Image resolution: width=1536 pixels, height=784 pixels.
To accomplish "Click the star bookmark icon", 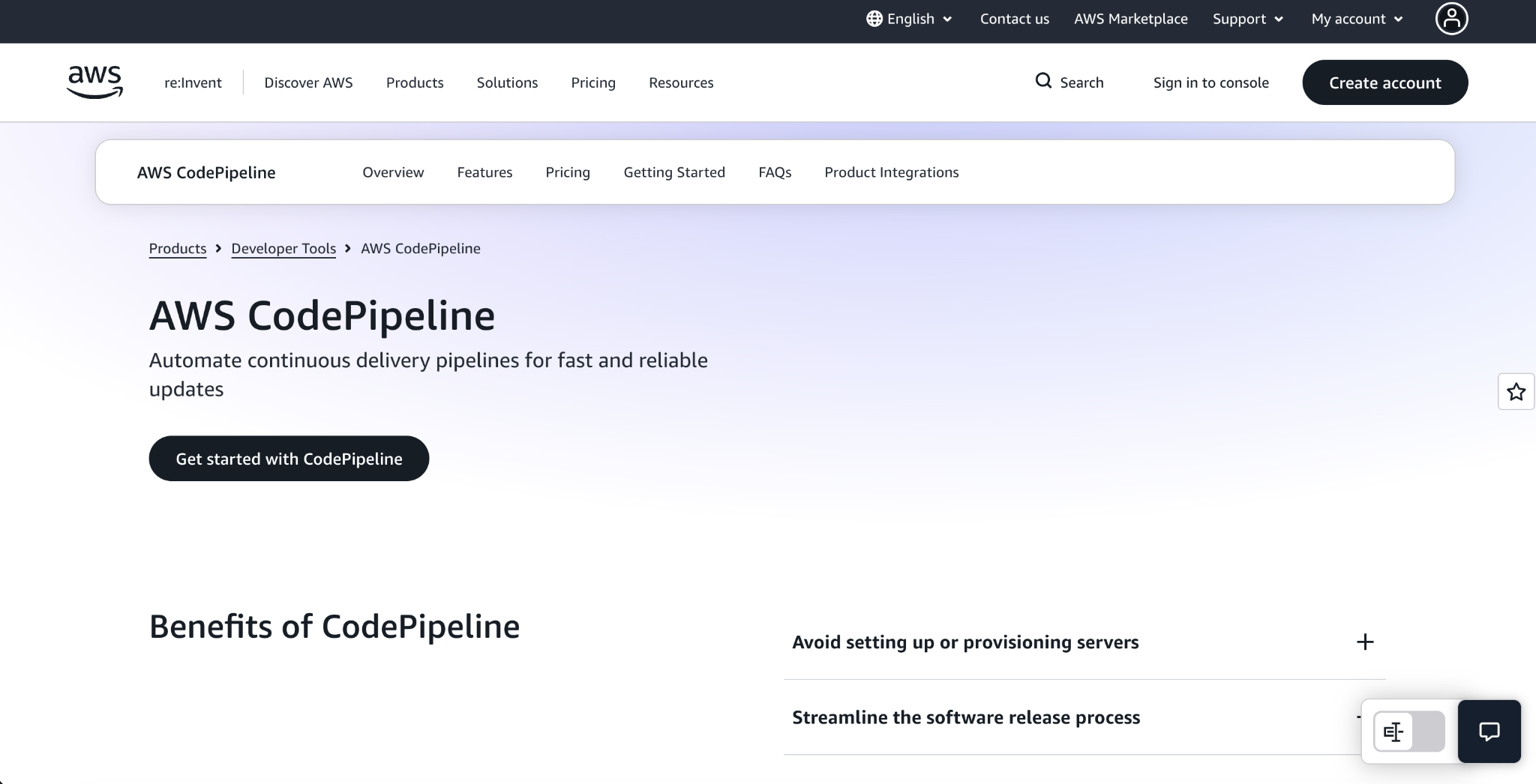I will point(1516,391).
